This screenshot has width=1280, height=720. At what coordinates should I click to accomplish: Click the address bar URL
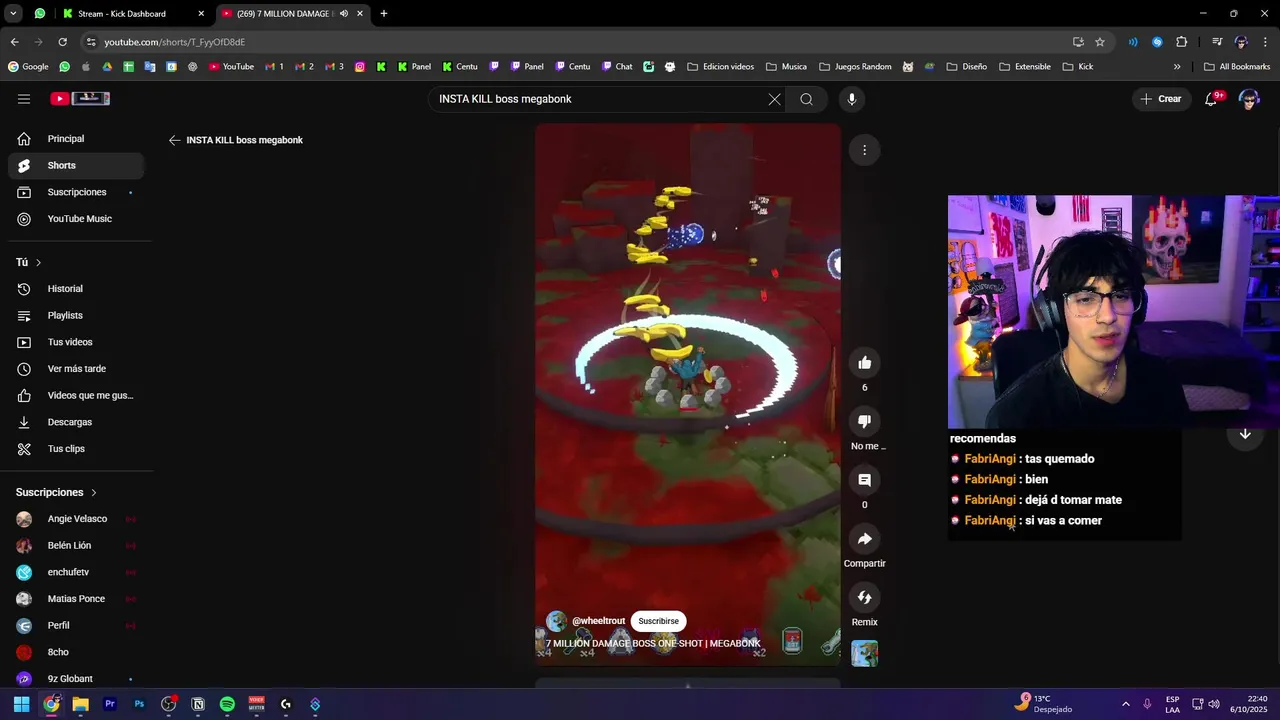click(175, 42)
